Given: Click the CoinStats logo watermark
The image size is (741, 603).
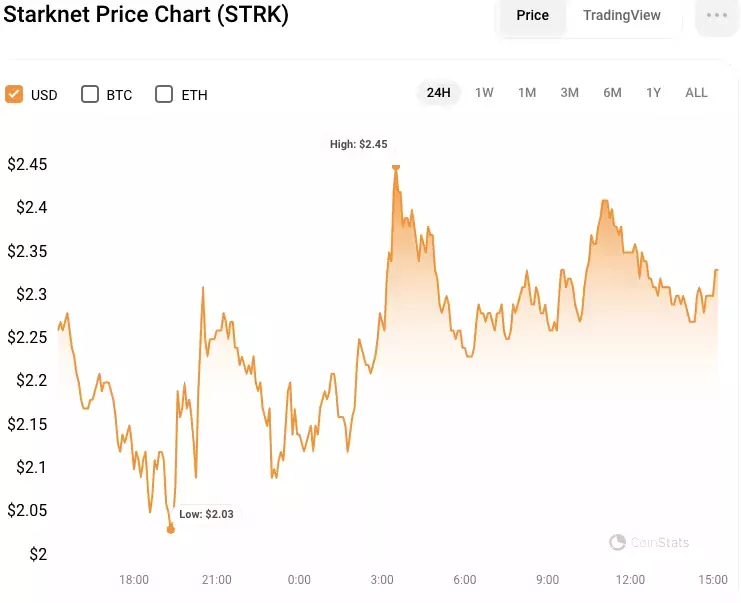Looking at the screenshot, I should tap(649, 542).
